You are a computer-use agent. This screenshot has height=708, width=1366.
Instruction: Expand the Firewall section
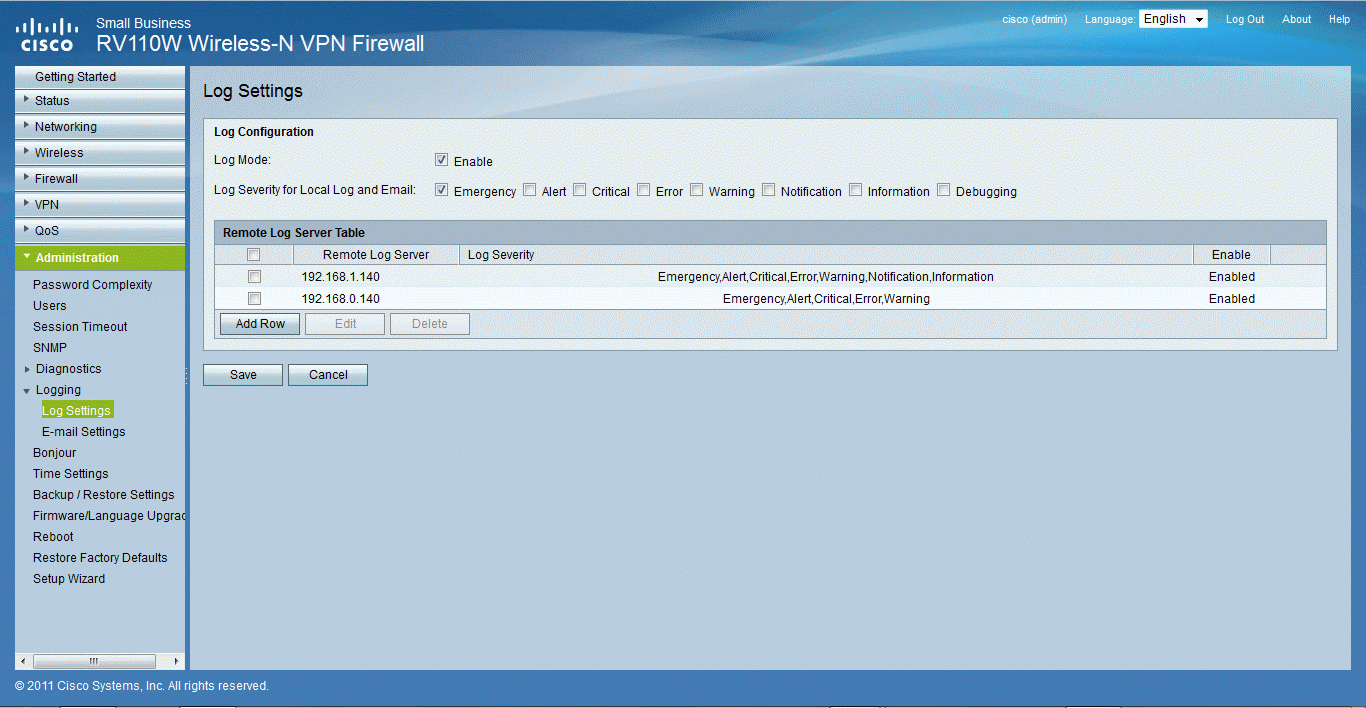(x=100, y=179)
